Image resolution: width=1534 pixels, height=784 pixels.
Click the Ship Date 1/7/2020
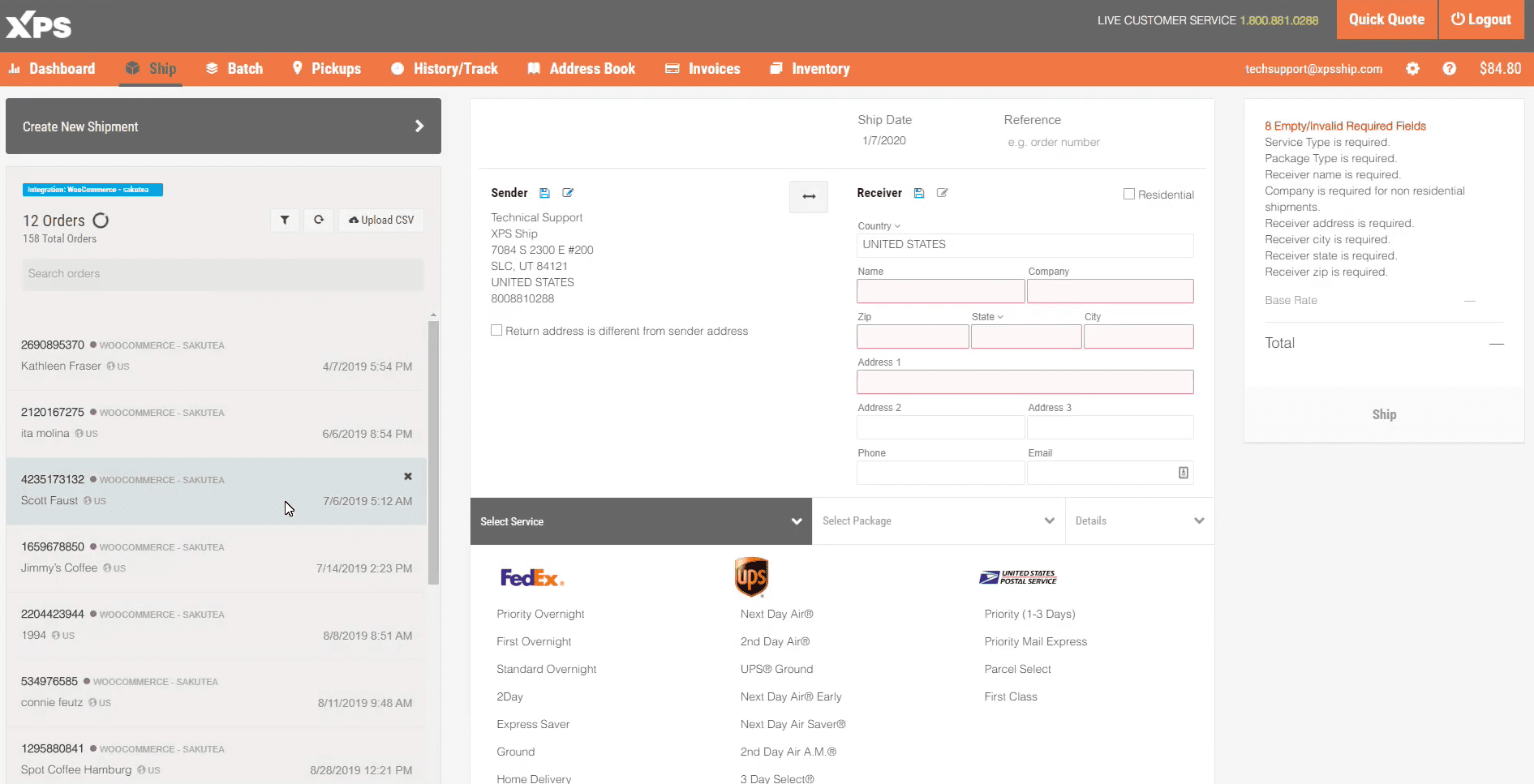click(x=884, y=141)
